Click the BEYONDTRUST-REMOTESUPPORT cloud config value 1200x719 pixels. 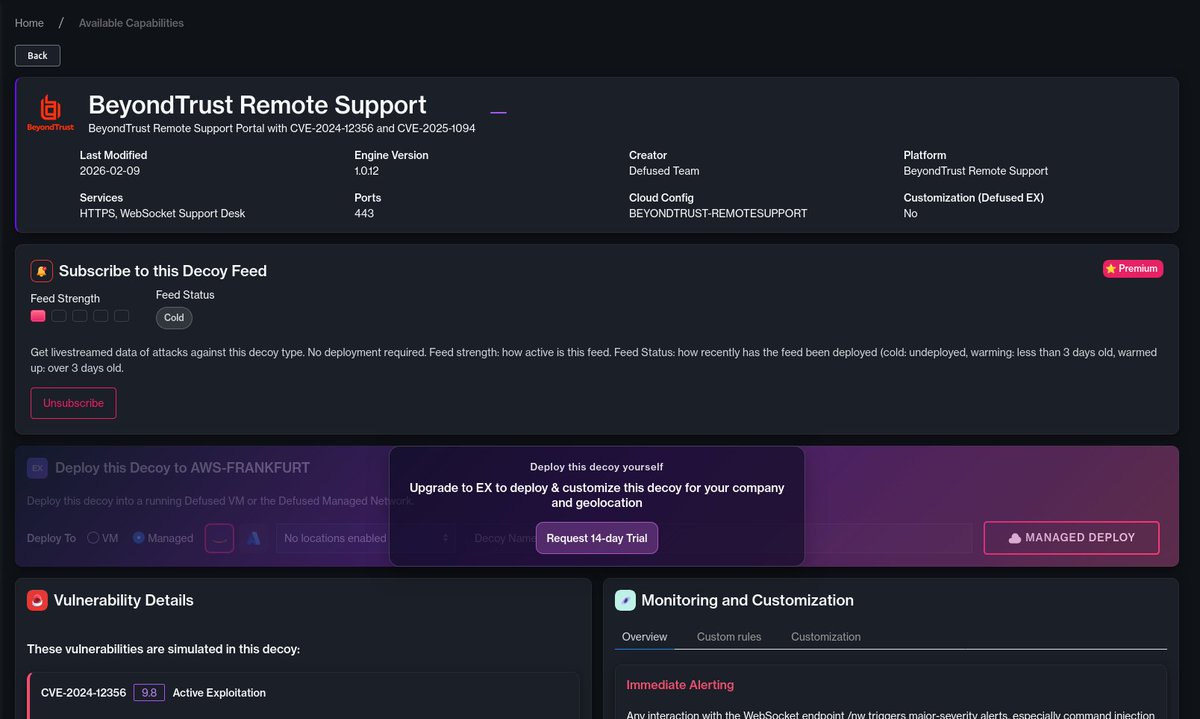click(718, 213)
